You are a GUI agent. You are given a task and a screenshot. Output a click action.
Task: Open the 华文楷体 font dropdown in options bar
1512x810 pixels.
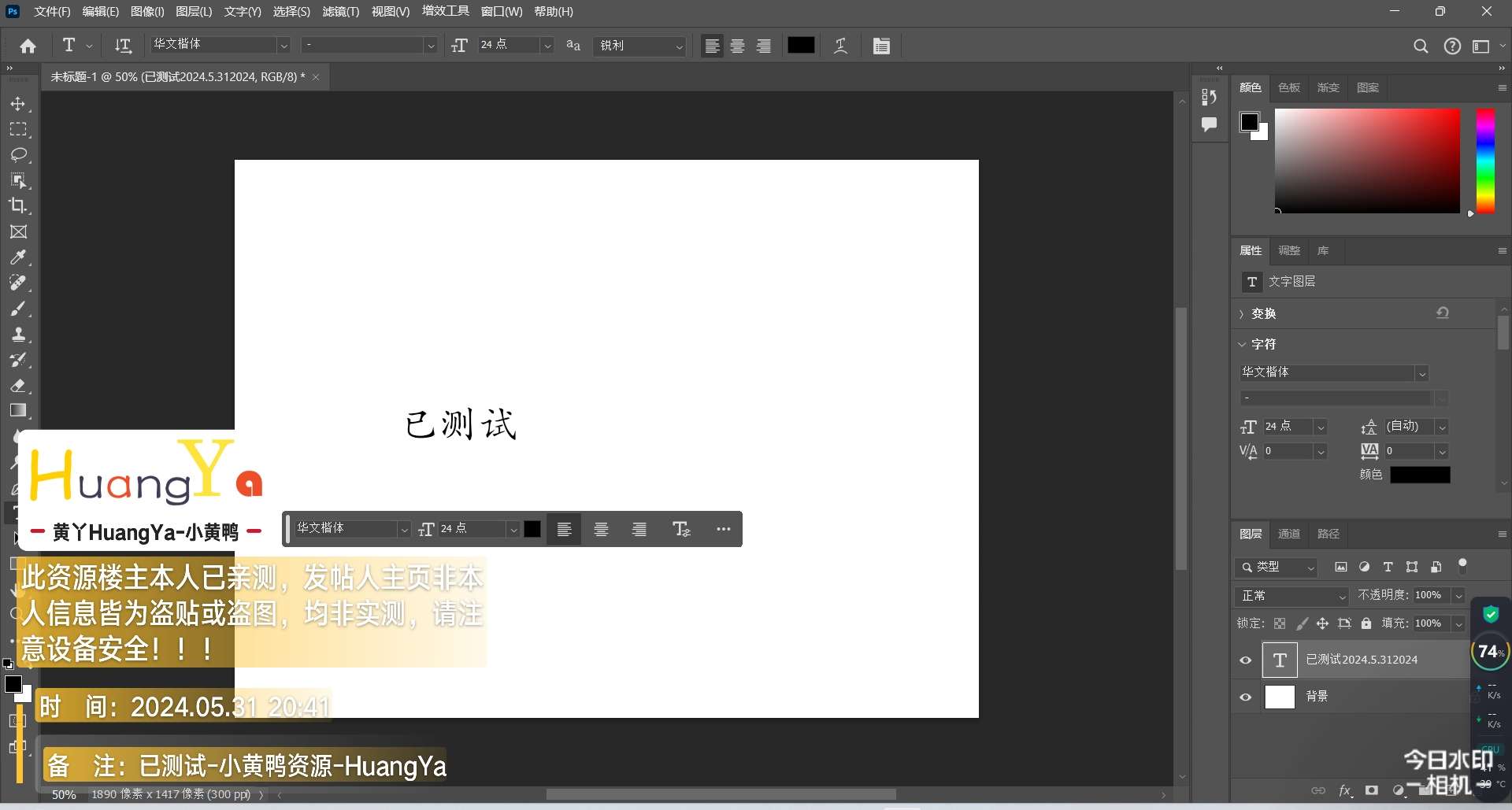click(x=283, y=46)
